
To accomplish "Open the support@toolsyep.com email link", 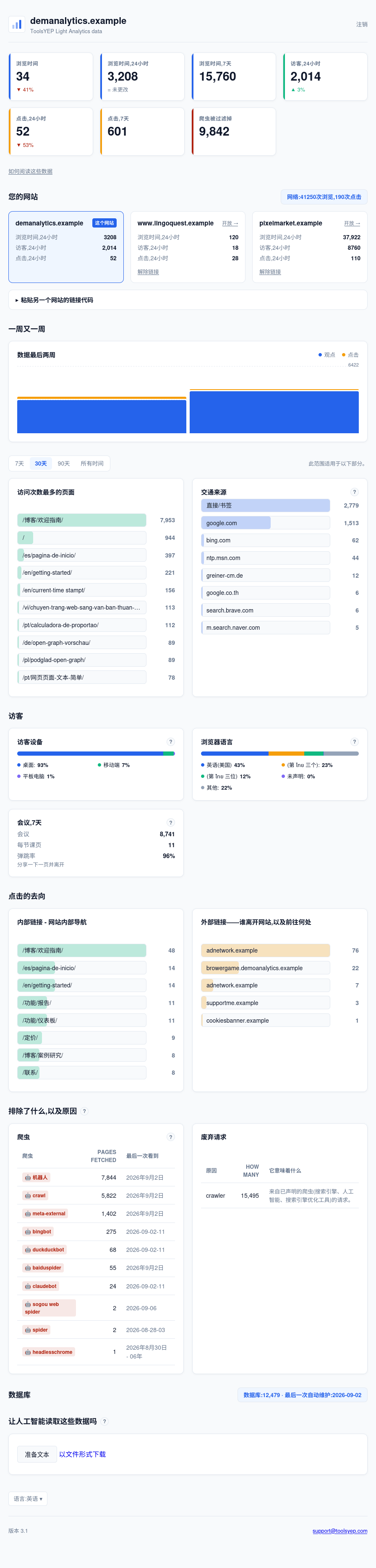I will [x=340, y=1531].
